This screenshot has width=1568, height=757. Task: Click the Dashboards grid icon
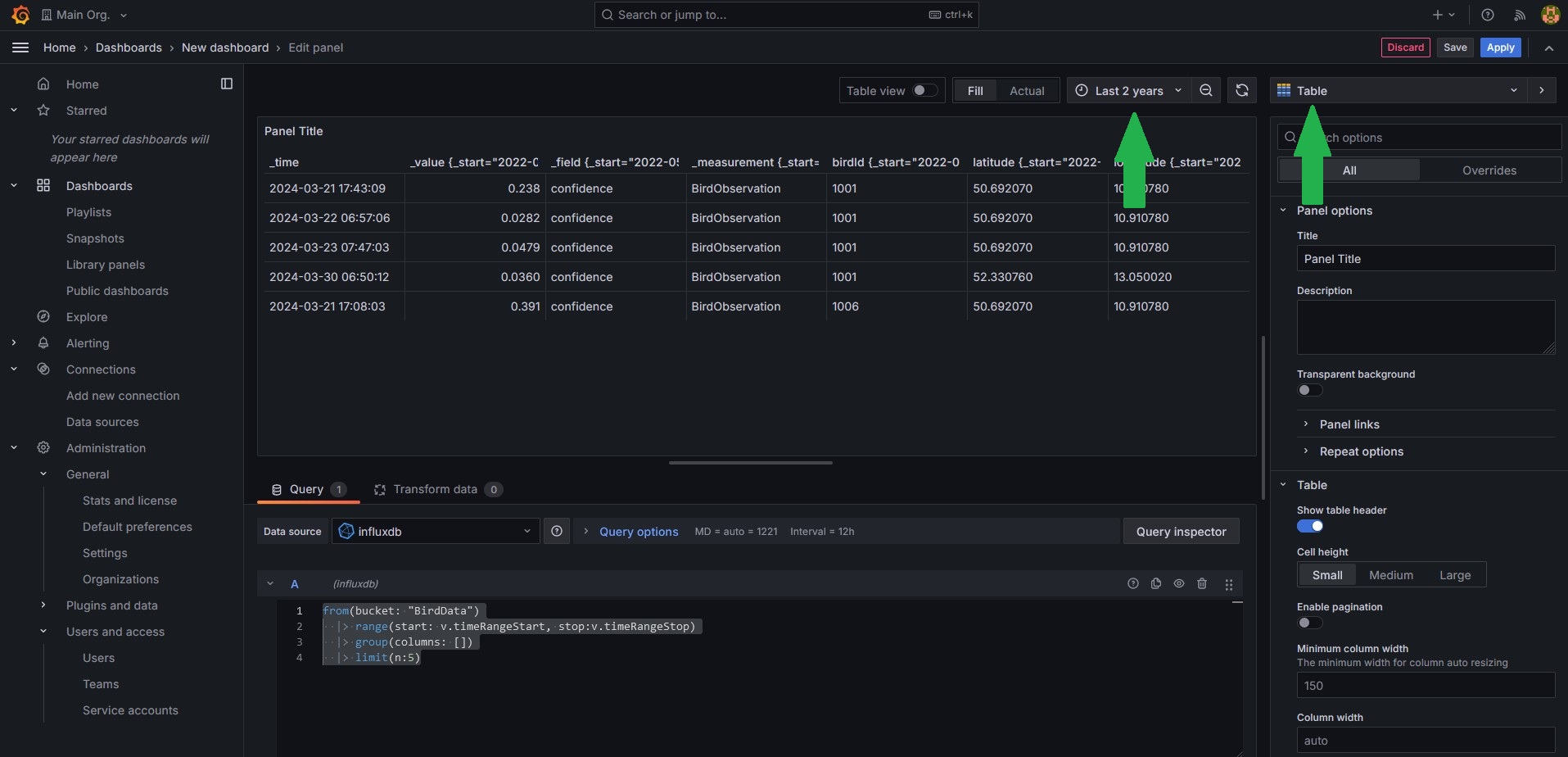click(43, 185)
